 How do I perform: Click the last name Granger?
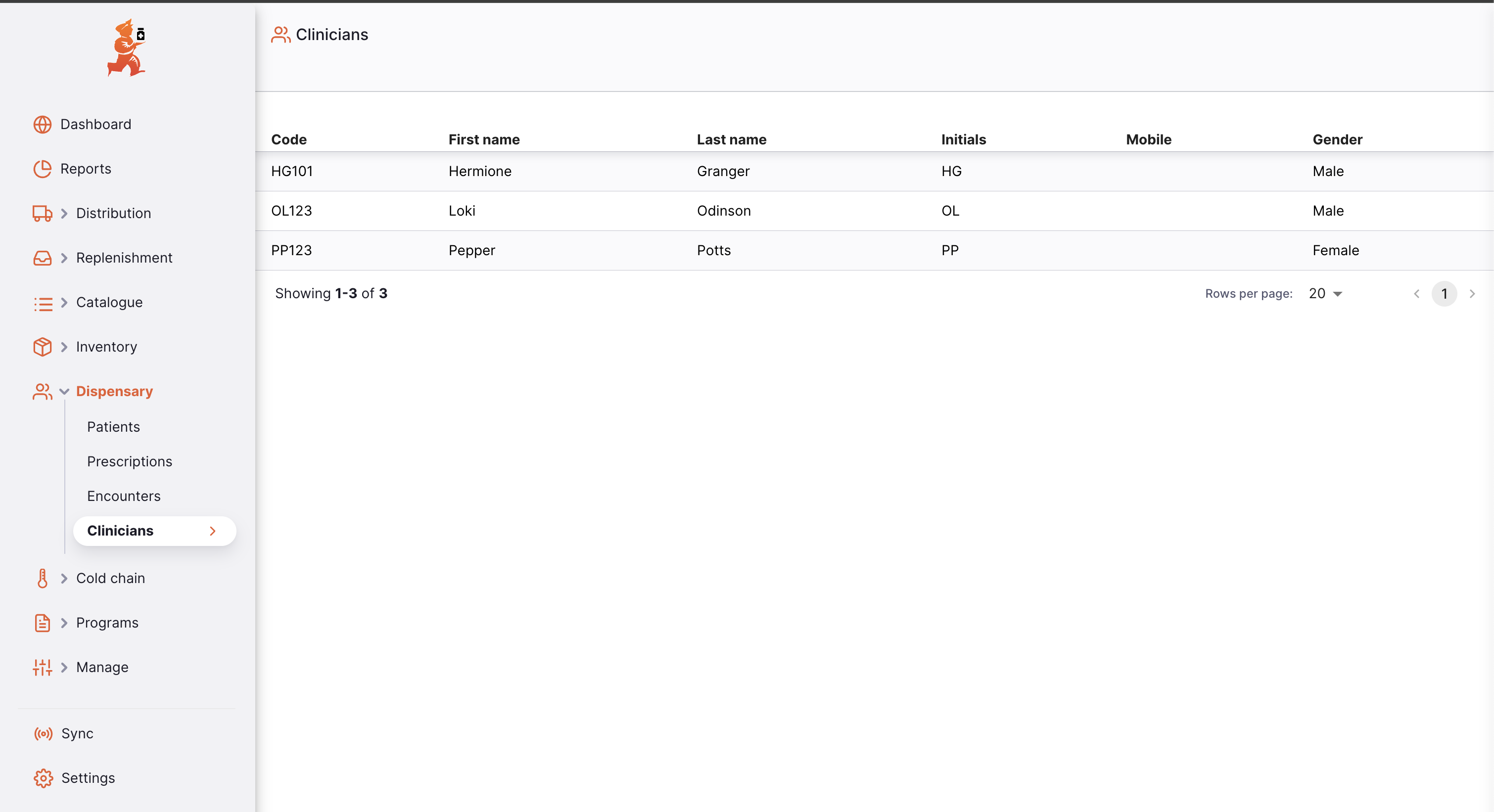723,172
